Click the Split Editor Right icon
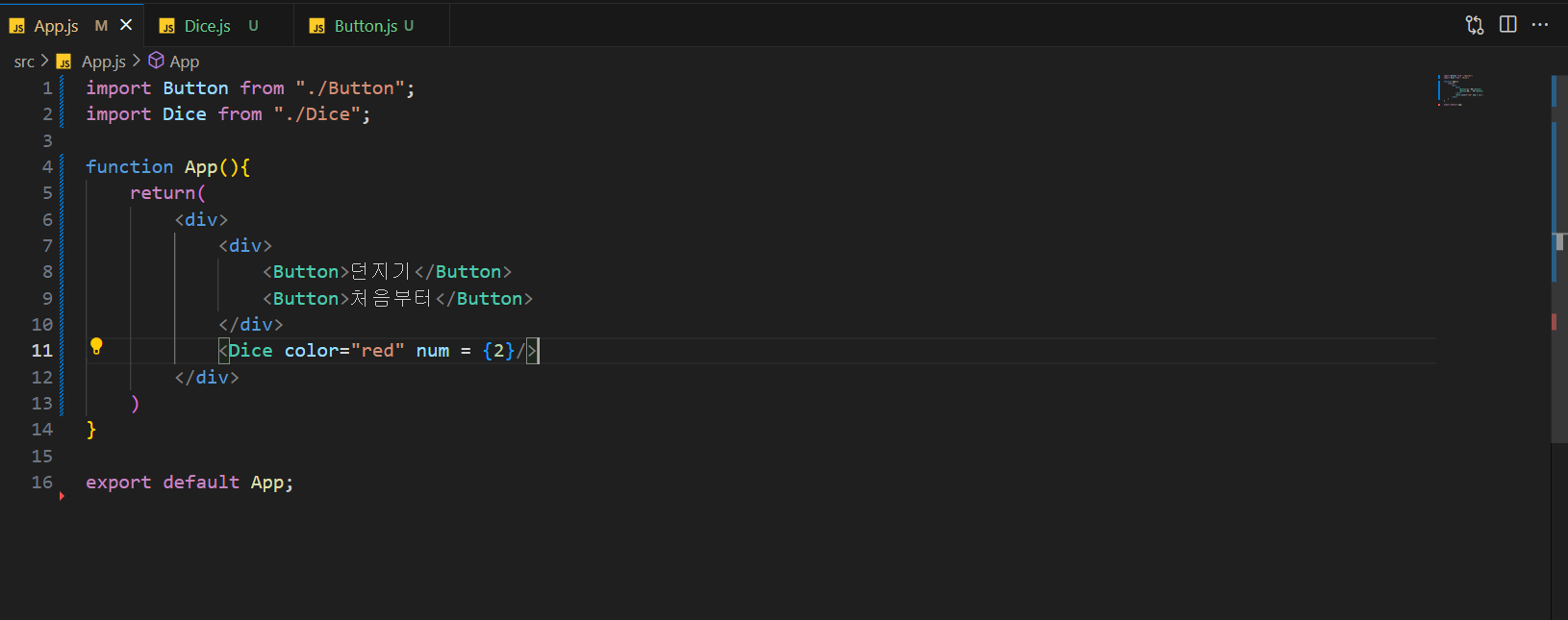The image size is (1568, 620). pos(1507,25)
